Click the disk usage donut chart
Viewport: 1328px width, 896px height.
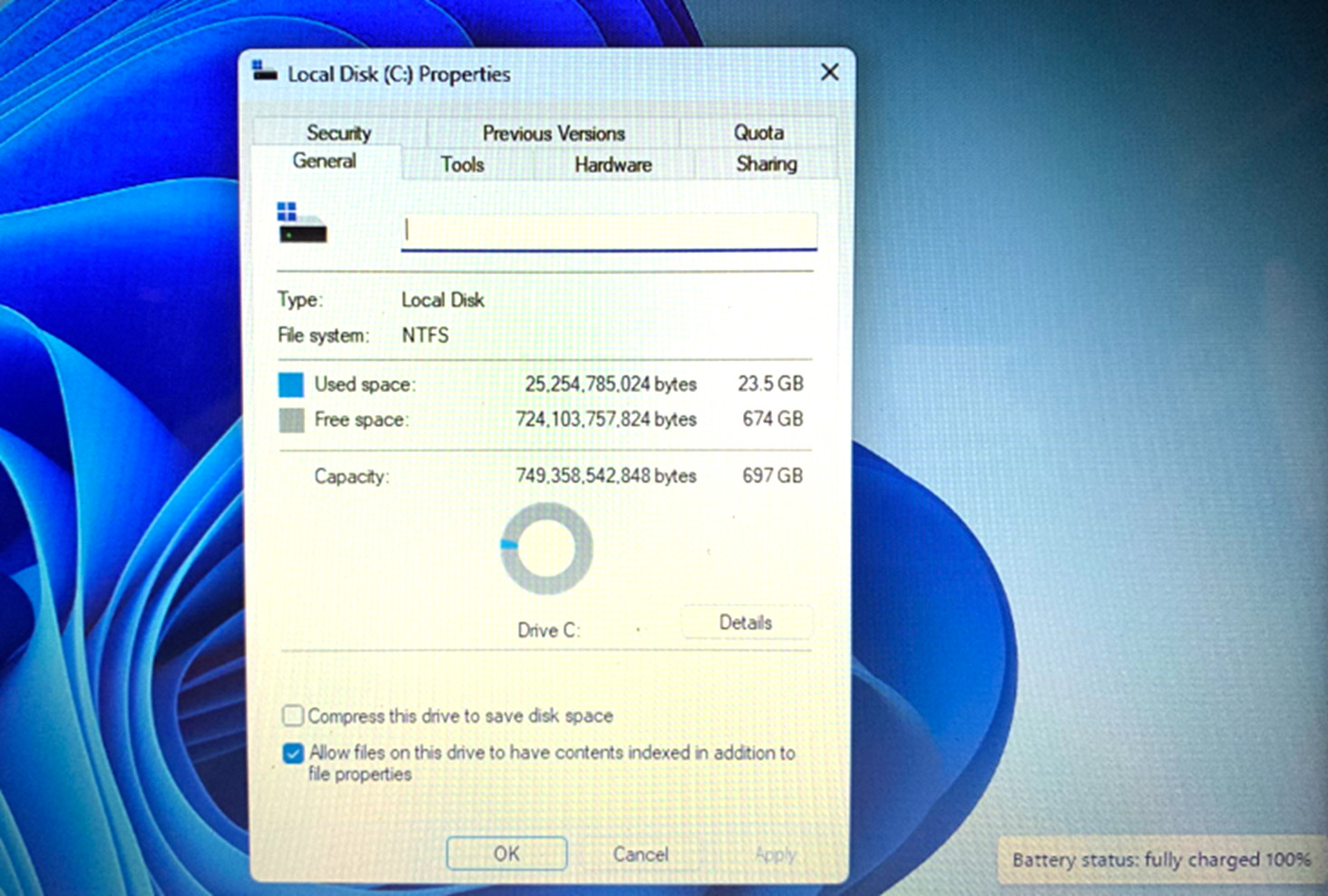(547, 549)
